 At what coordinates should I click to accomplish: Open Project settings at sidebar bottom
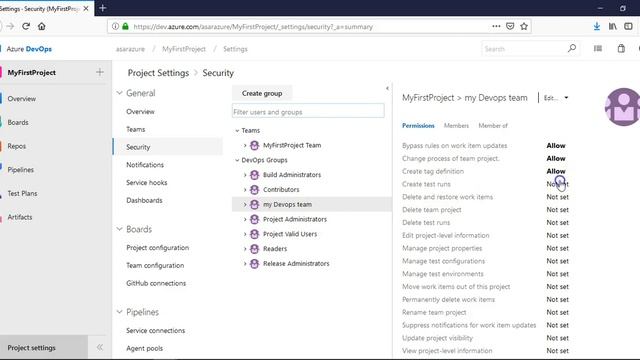click(x=44, y=348)
